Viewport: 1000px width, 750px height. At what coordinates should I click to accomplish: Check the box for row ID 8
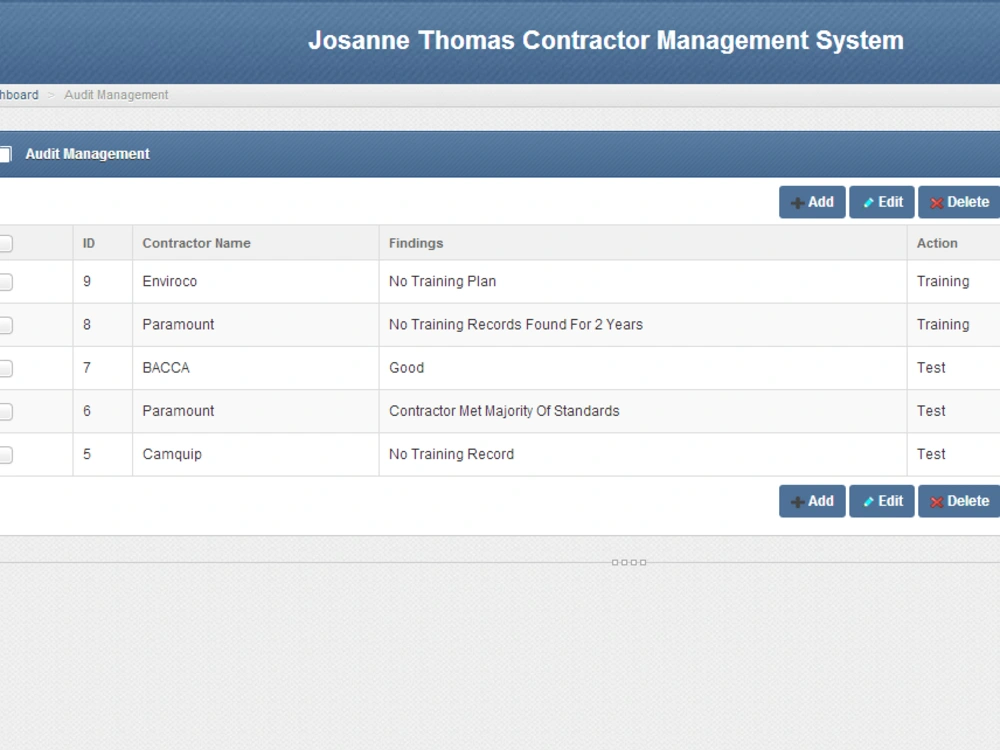[5, 325]
